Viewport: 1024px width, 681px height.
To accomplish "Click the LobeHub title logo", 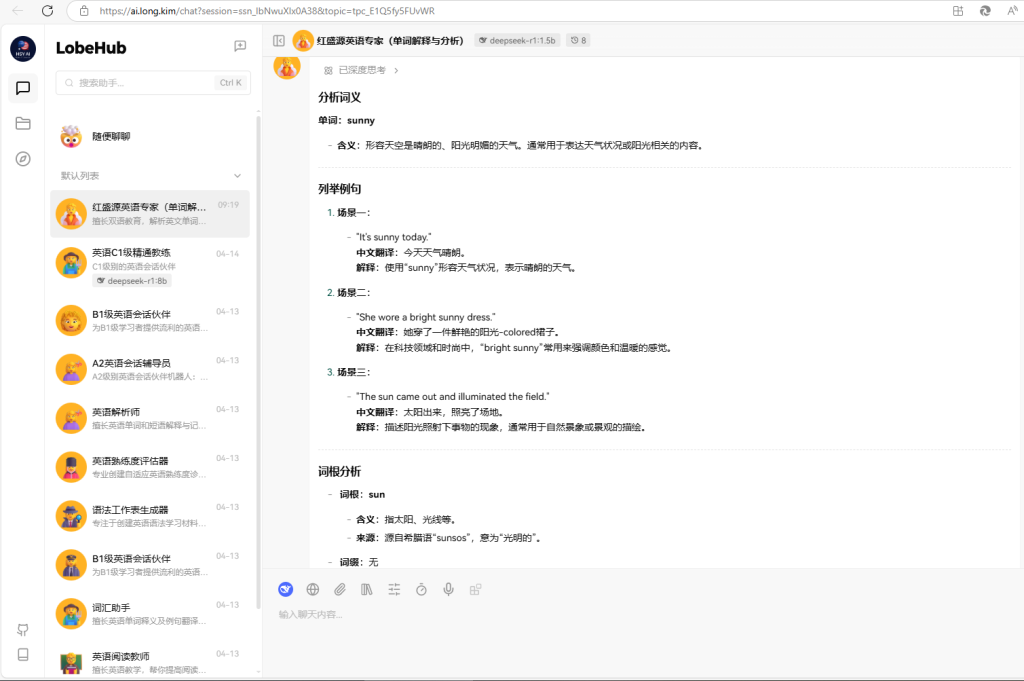I will 91,48.
